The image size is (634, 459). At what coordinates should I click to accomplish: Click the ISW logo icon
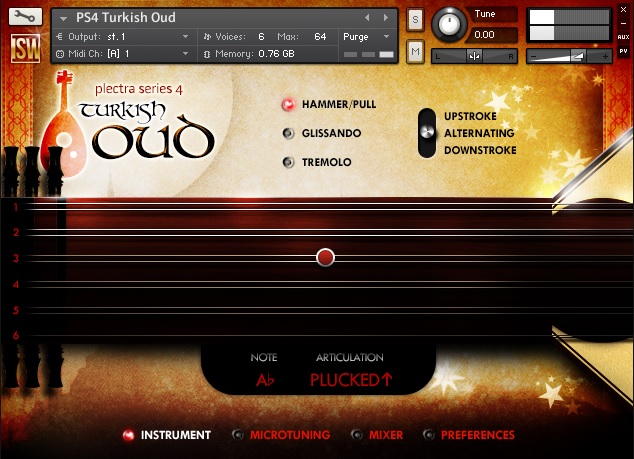pos(25,49)
